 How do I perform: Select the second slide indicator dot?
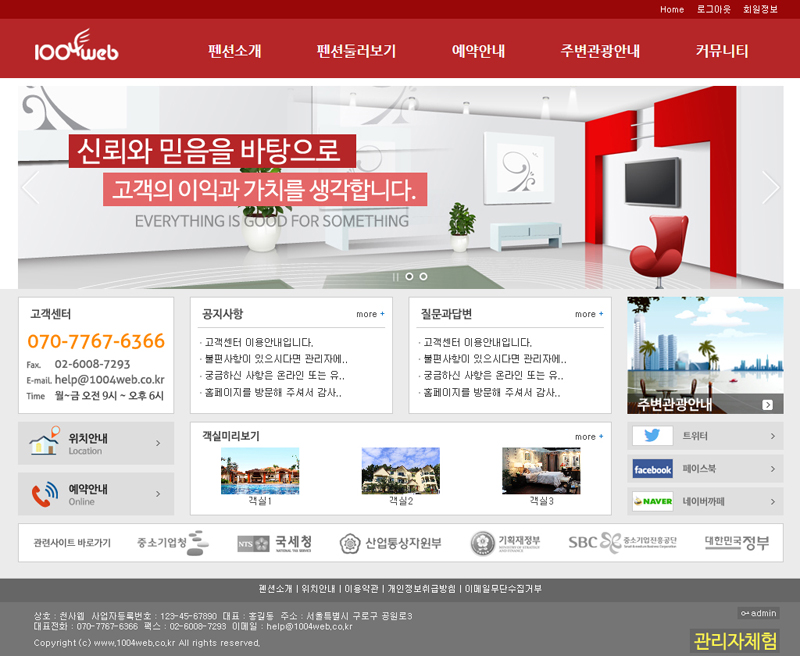423,277
